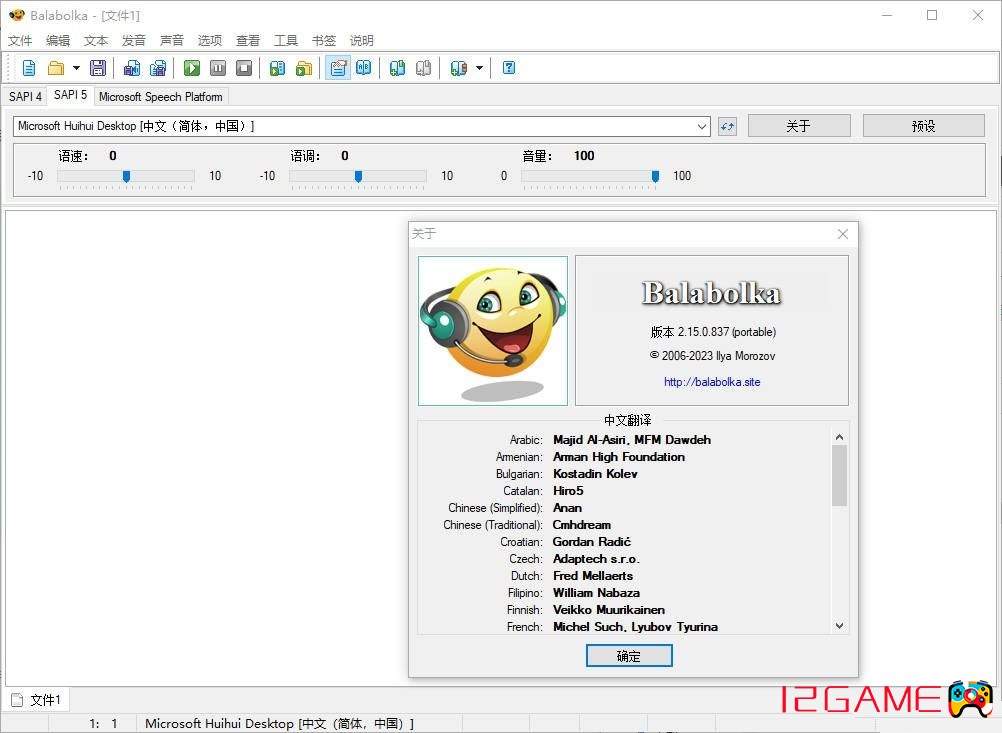Open the 书签 menu
The width and height of the screenshot is (1002, 733).
(x=324, y=40)
